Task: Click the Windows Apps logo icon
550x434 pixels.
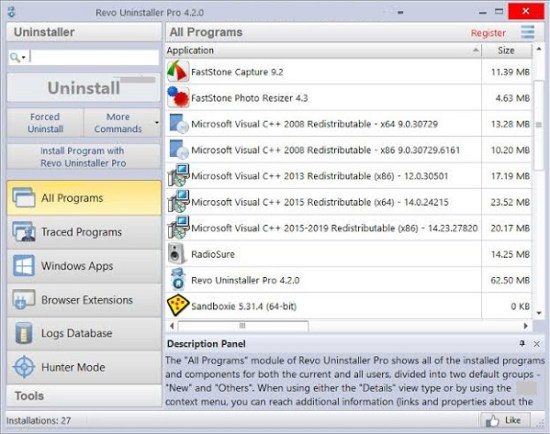Action: pyautogui.click(x=24, y=266)
